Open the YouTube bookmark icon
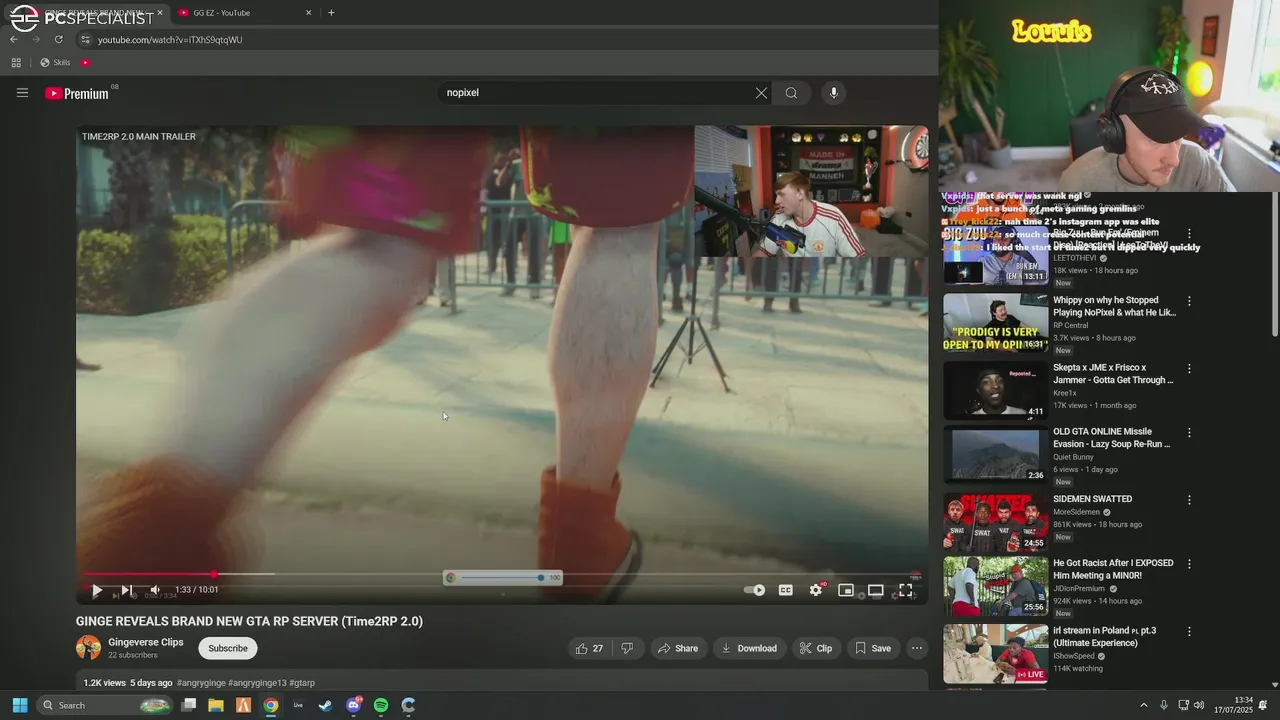Viewport: 1280px width, 720px height. tap(85, 62)
